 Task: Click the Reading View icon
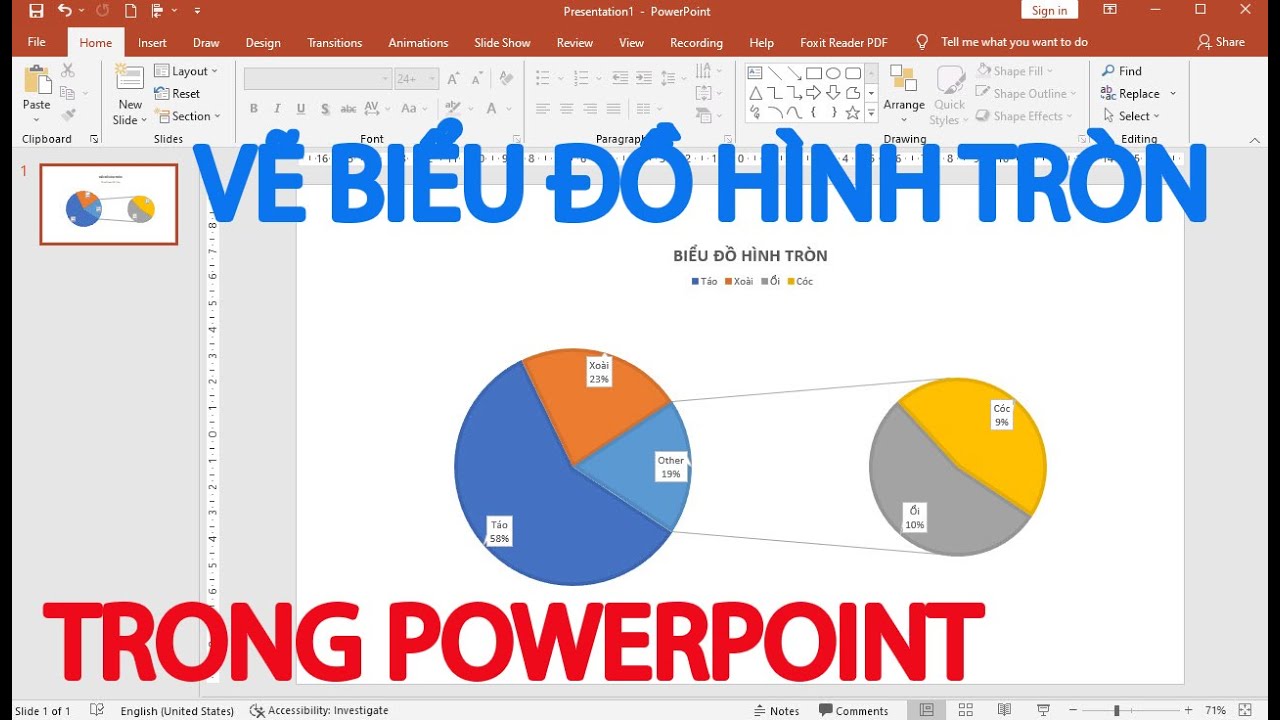pos(1004,710)
